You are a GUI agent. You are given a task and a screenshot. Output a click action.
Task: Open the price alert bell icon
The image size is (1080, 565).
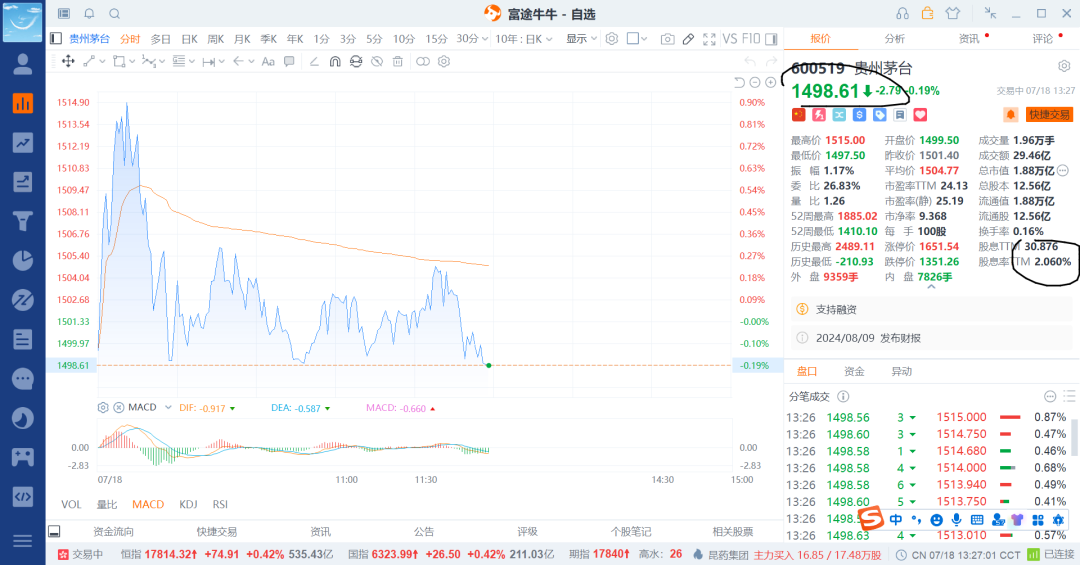1010,114
